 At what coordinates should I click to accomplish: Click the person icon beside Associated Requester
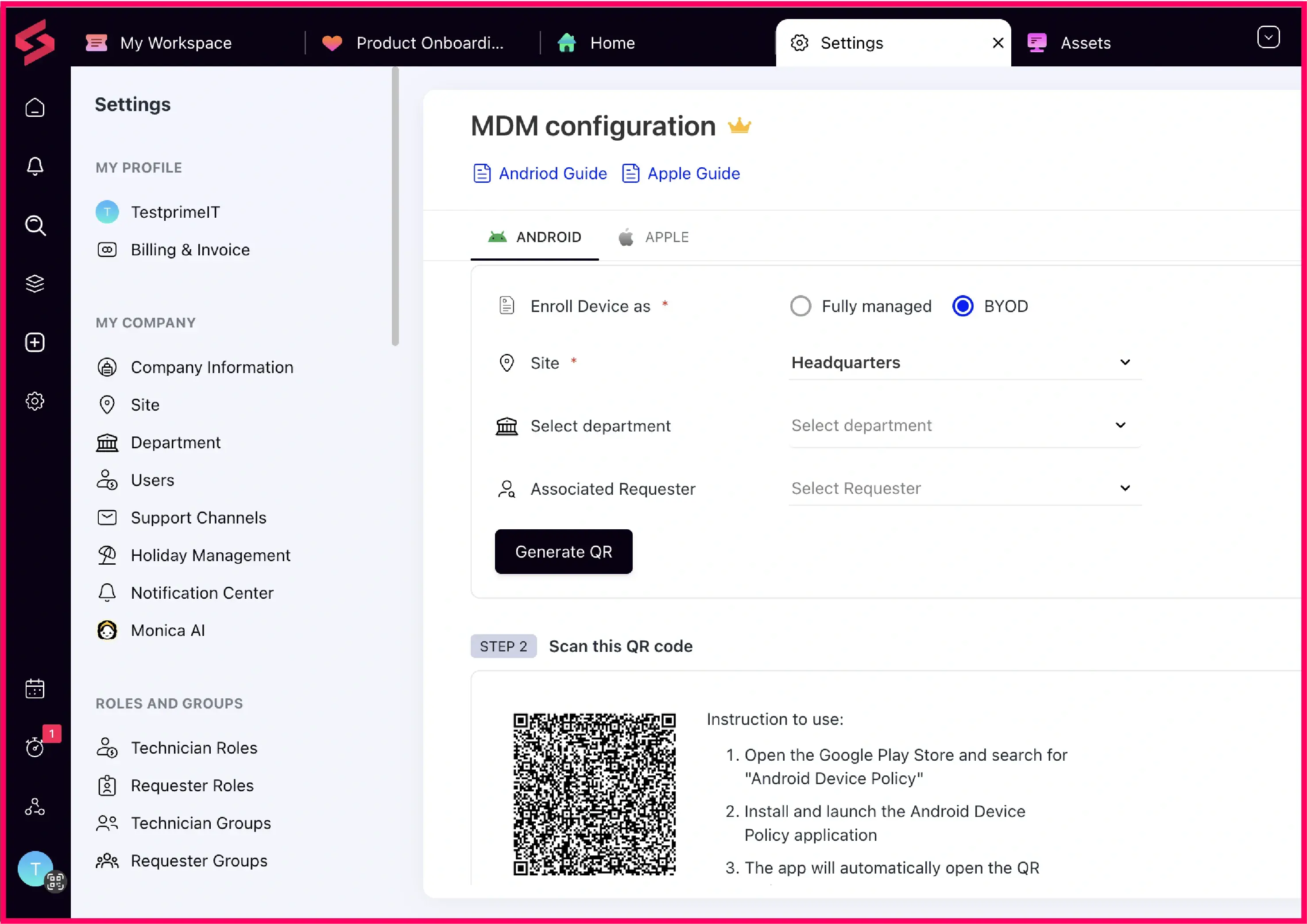coord(507,489)
